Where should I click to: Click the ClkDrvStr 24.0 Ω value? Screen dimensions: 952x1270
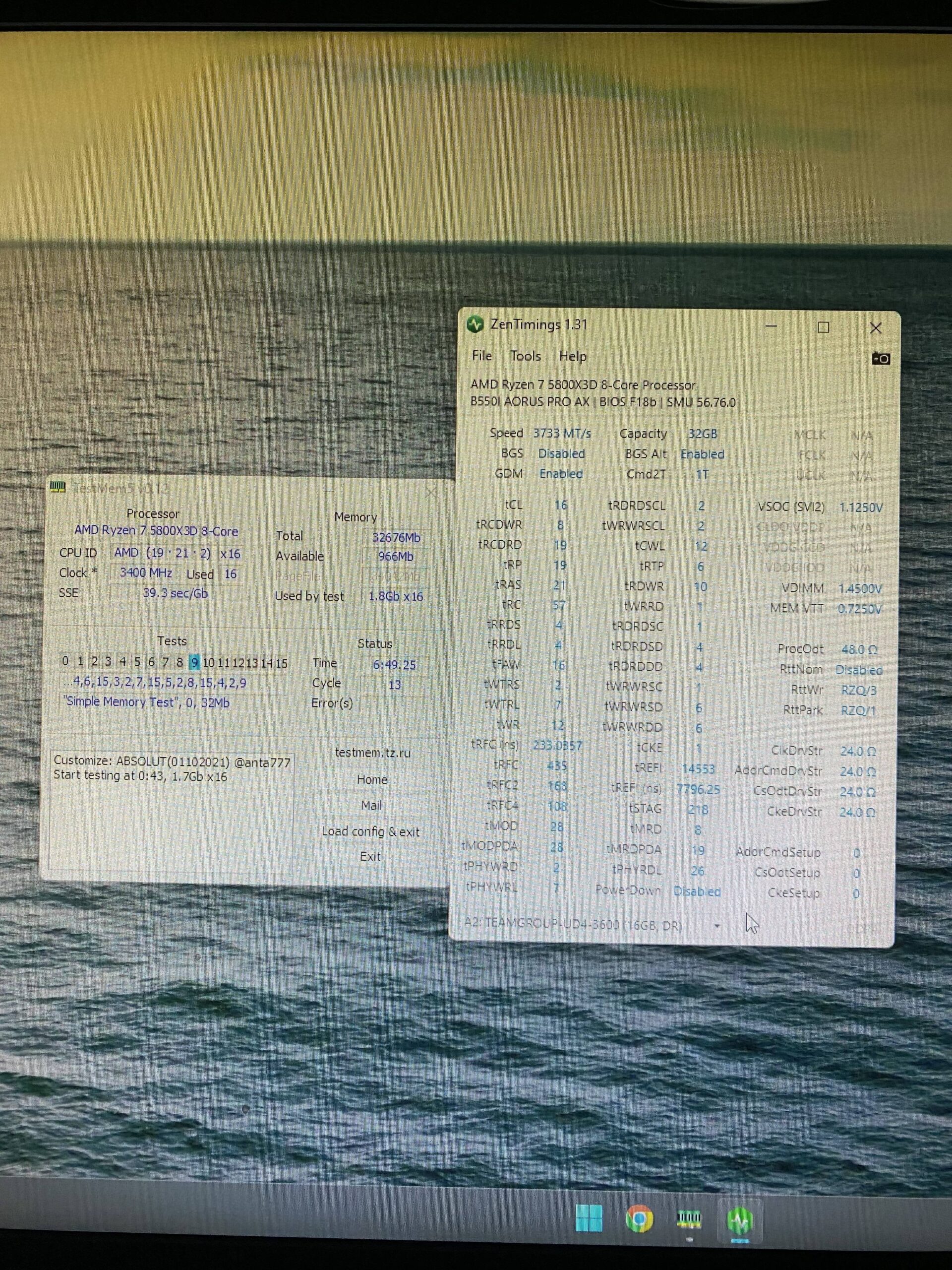click(858, 751)
